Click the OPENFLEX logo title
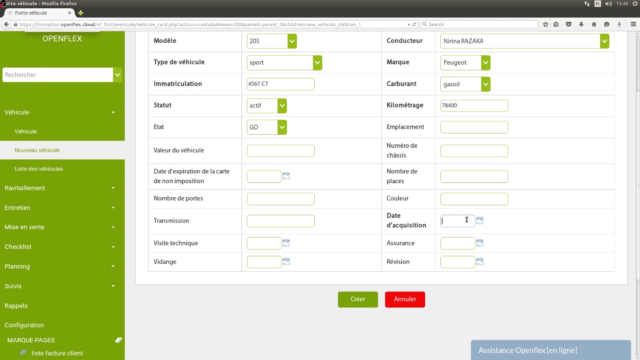Image resolution: width=640 pixels, height=360 pixels. coord(62,39)
